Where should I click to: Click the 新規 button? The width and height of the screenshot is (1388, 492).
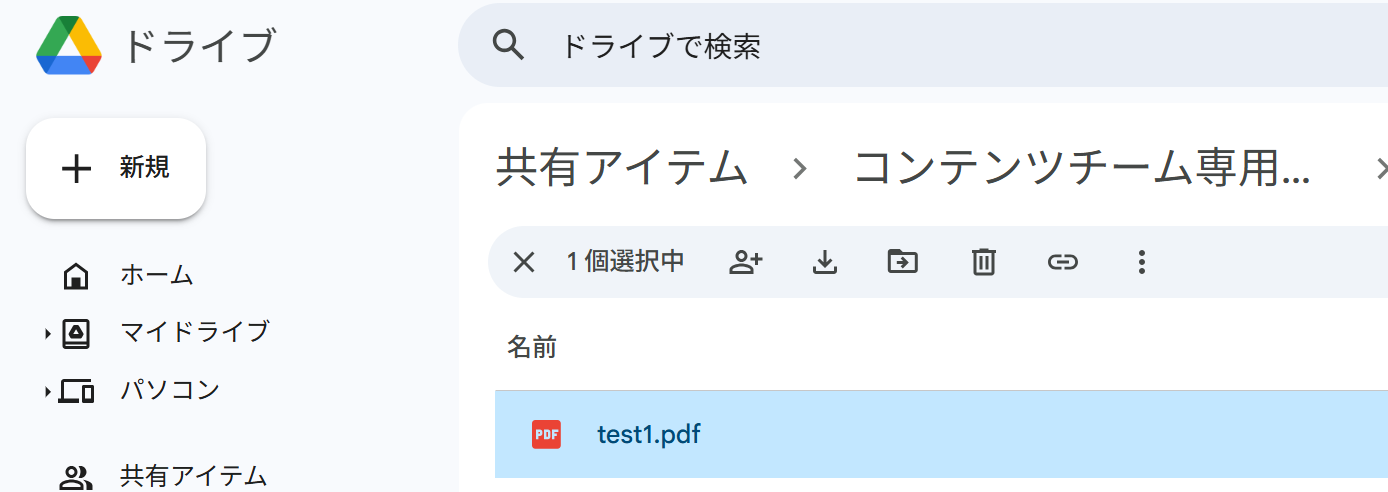coord(116,169)
